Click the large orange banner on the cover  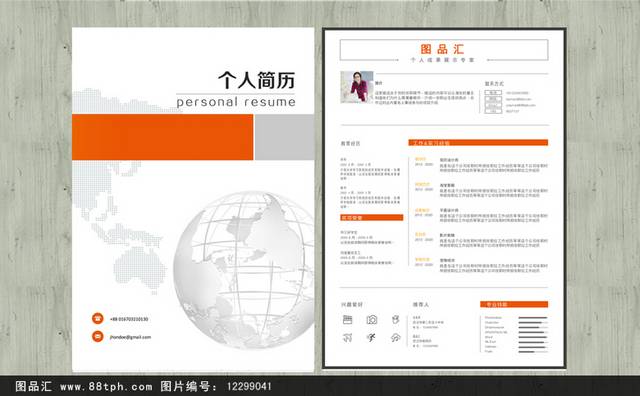coord(162,137)
